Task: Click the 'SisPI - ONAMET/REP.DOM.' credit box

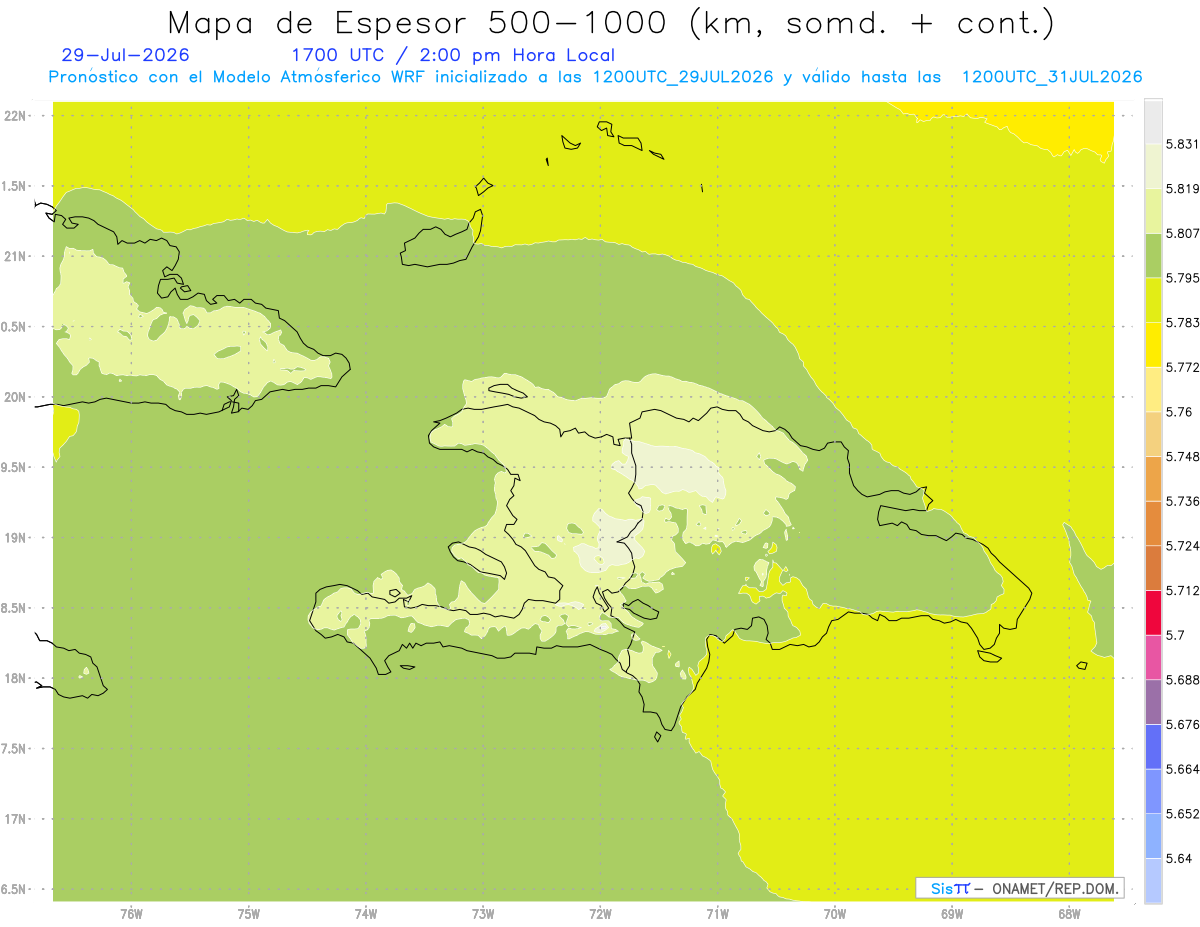Action: point(1019,888)
